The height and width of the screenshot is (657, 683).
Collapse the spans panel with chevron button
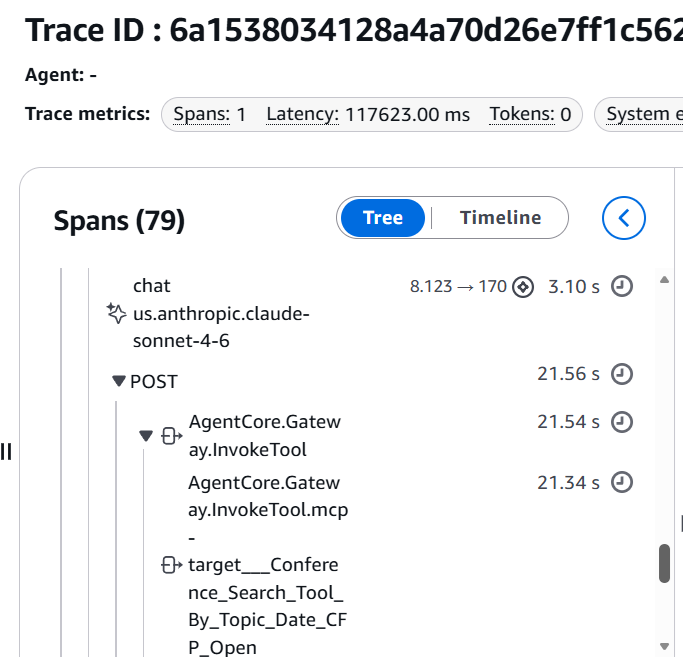tap(624, 218)
